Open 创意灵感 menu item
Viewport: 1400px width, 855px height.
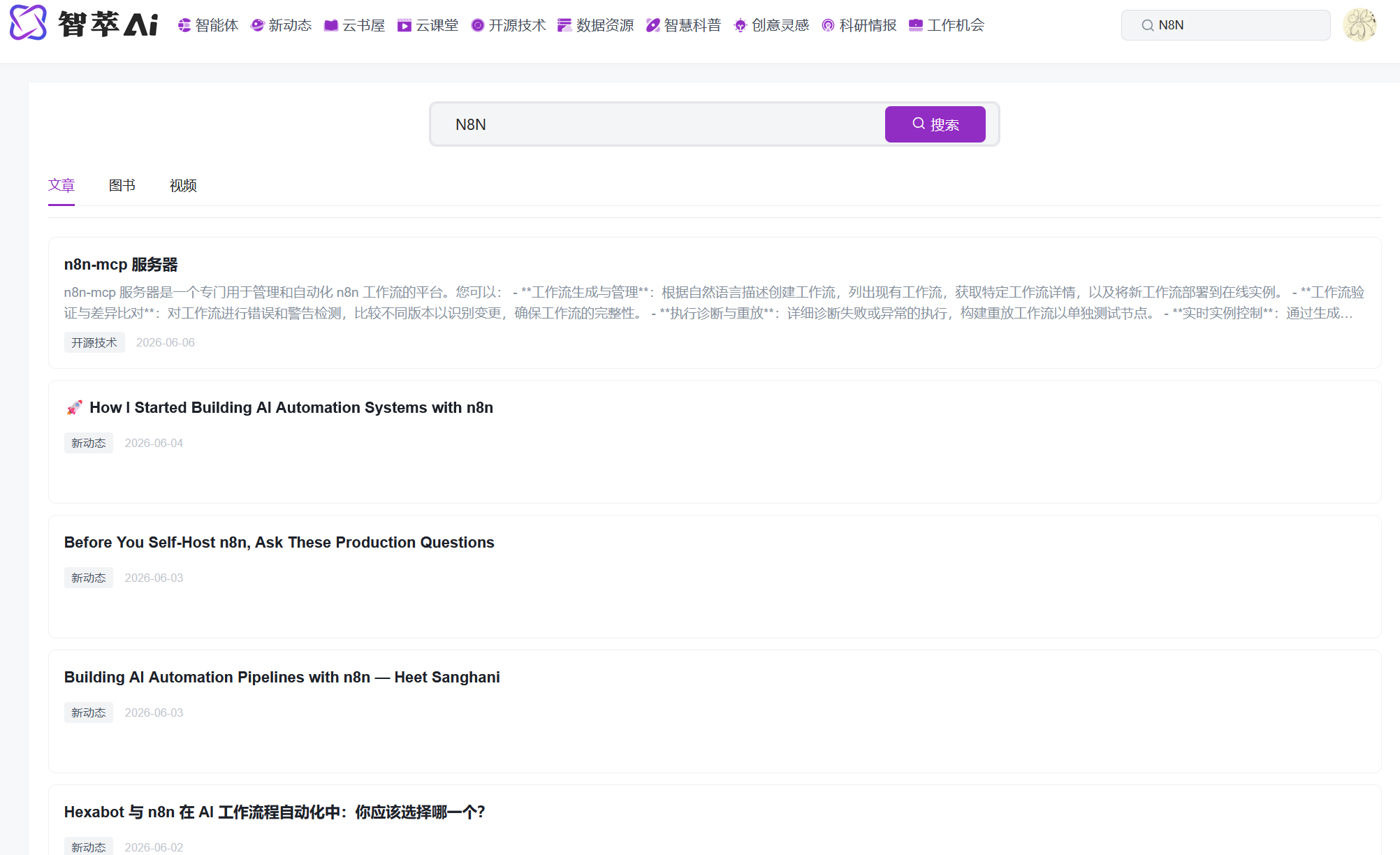(x=771, y=25)
